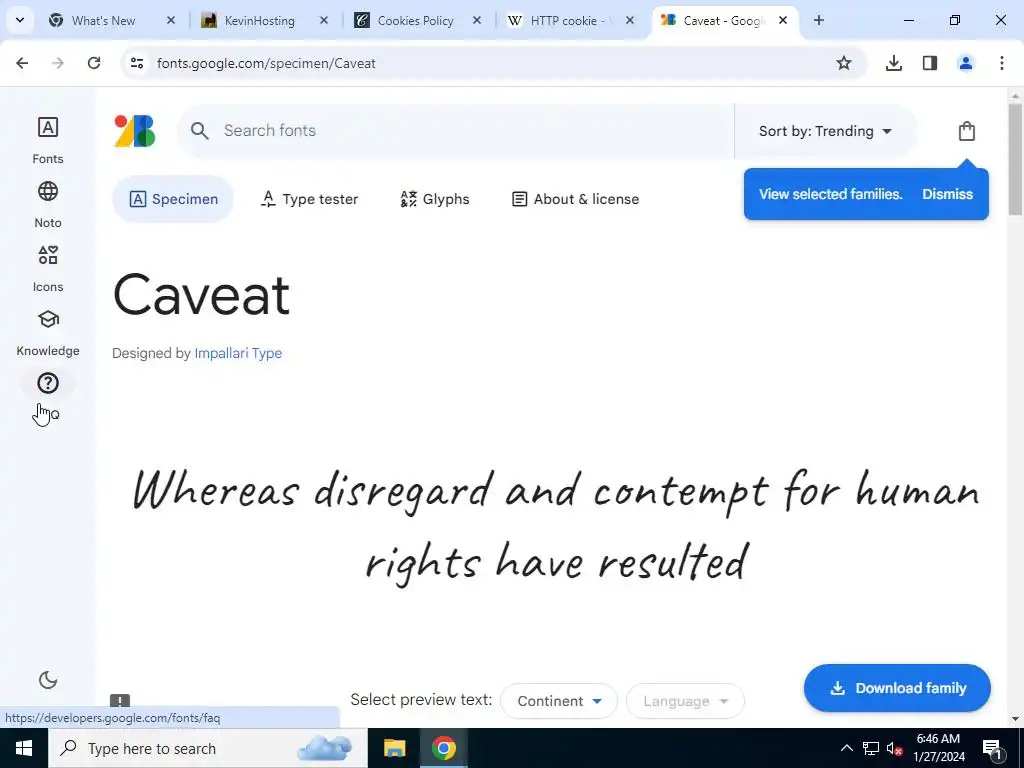This screenshot has width=1024, height=768.
Task: Close the Cookies Policy tab
Action: pos(477,20)
